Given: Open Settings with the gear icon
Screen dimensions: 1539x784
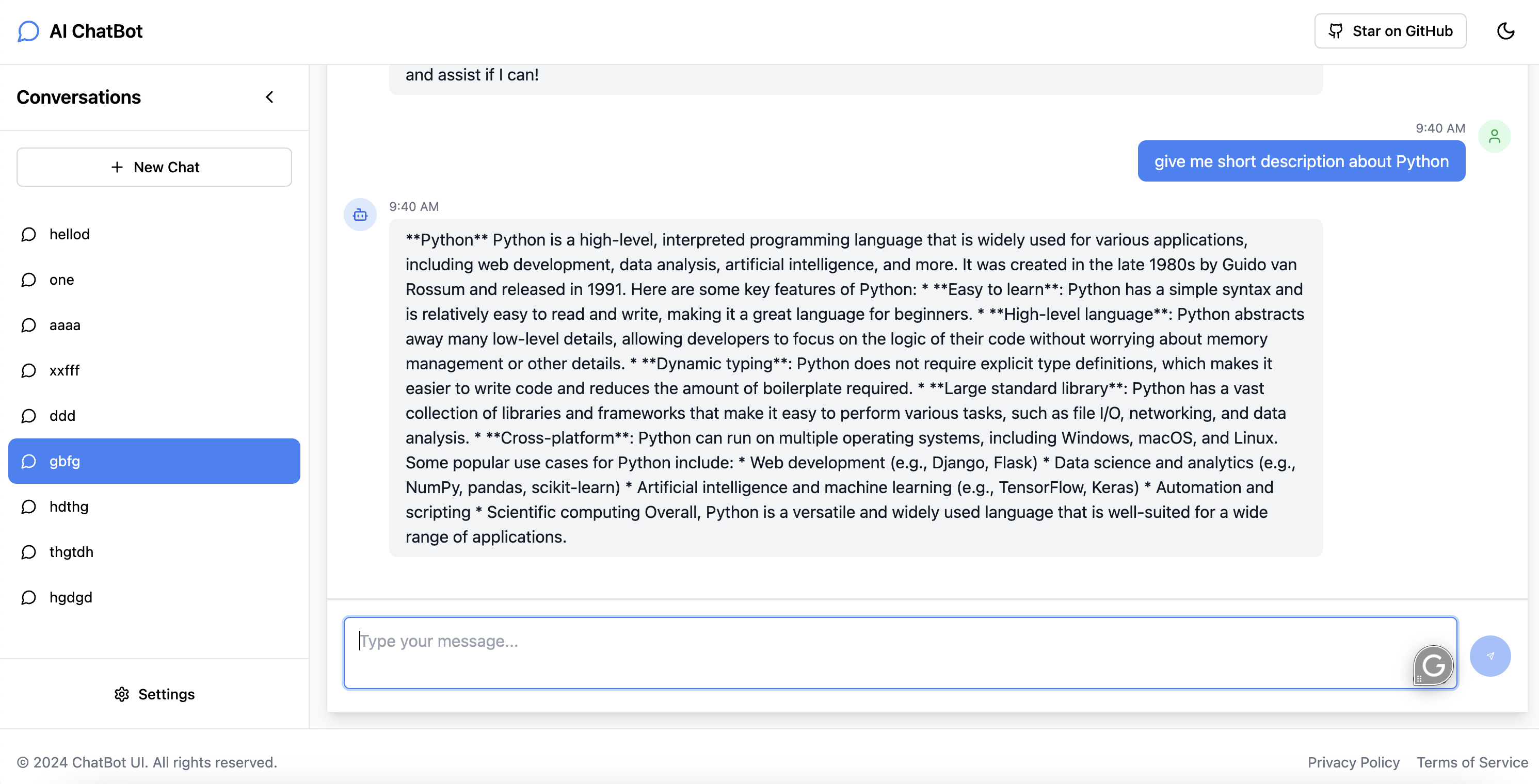Looking at the screenshot, I should point(122,694).
